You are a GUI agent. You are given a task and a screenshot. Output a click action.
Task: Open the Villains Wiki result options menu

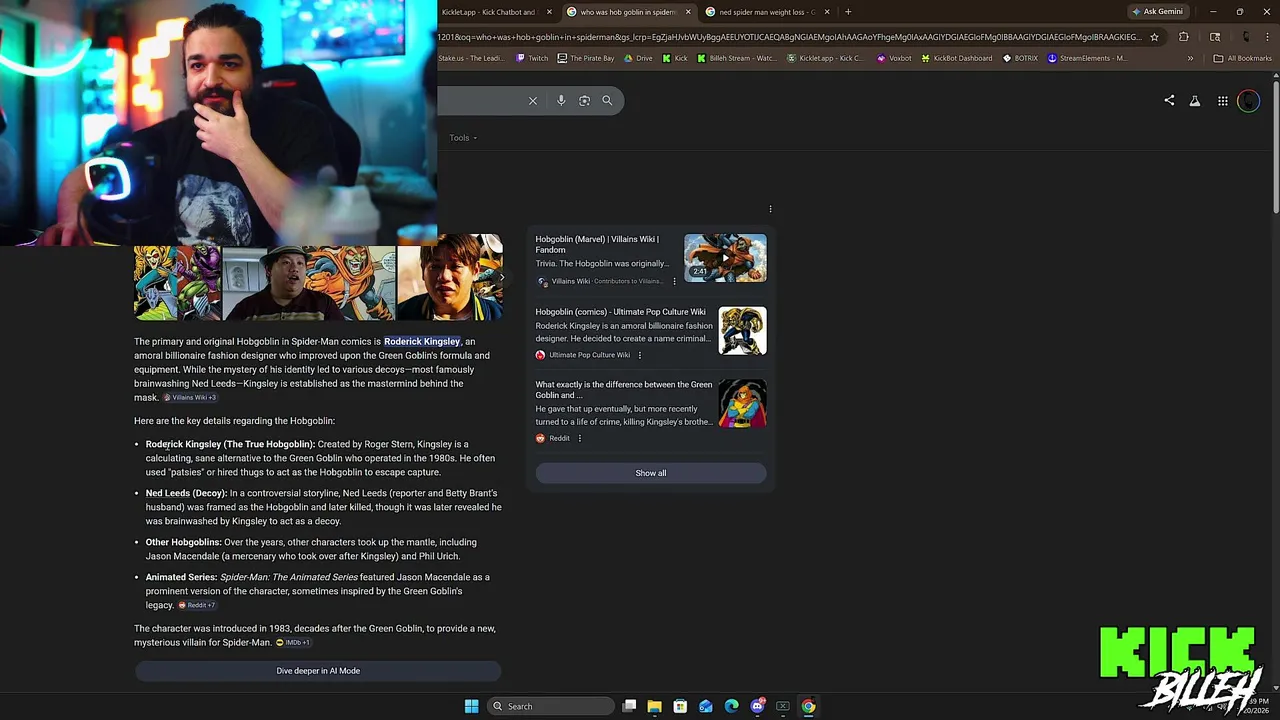point(674,281)
